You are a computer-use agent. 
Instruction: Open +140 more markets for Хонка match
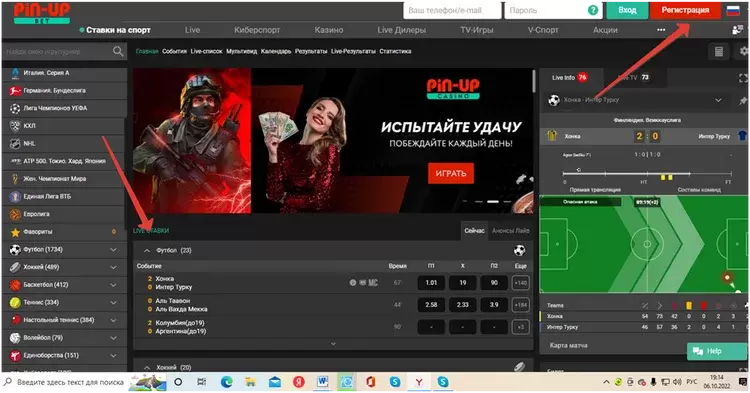click(x=520, y=283)
